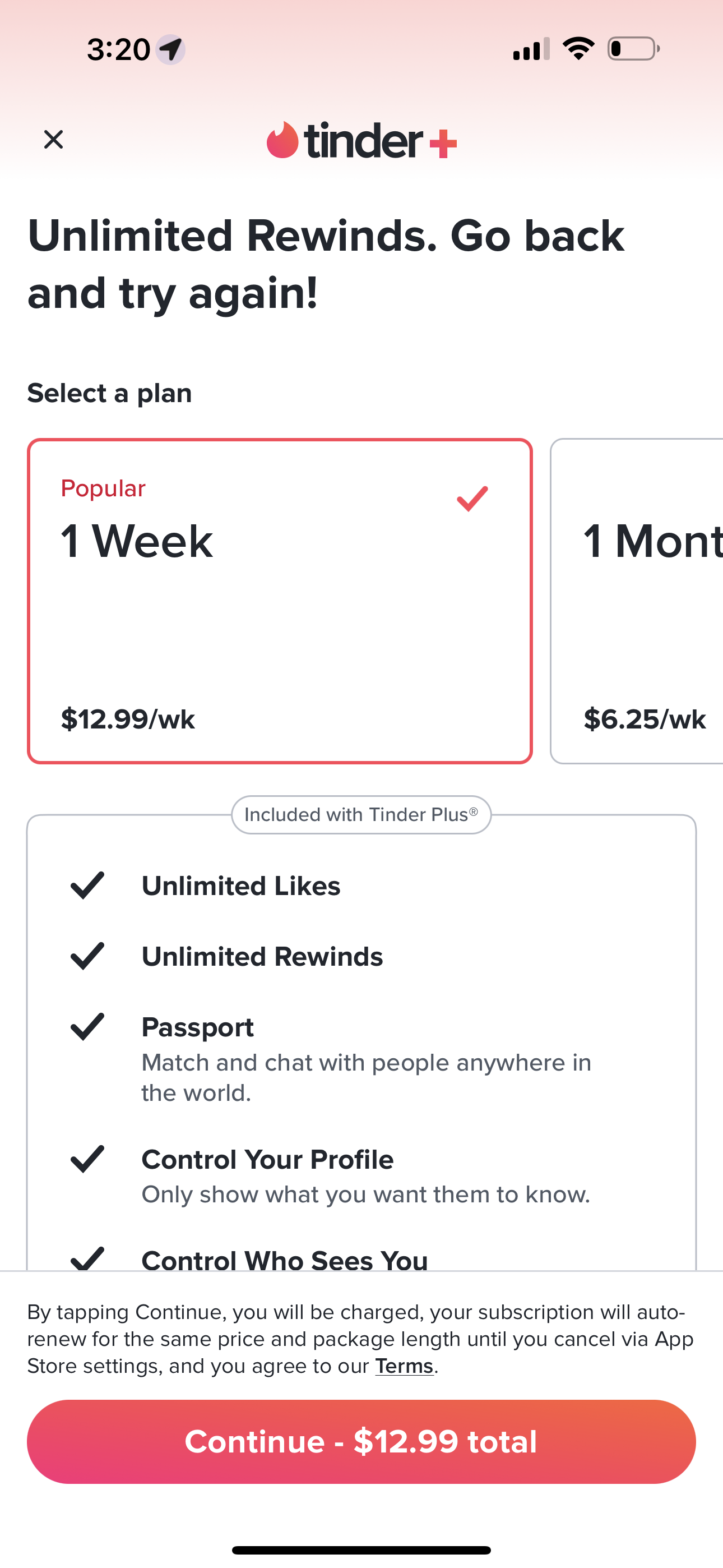The image size is (723, 1568).
Task: Tap the checkmark beside Passport feature
Action: point(87,1027)
